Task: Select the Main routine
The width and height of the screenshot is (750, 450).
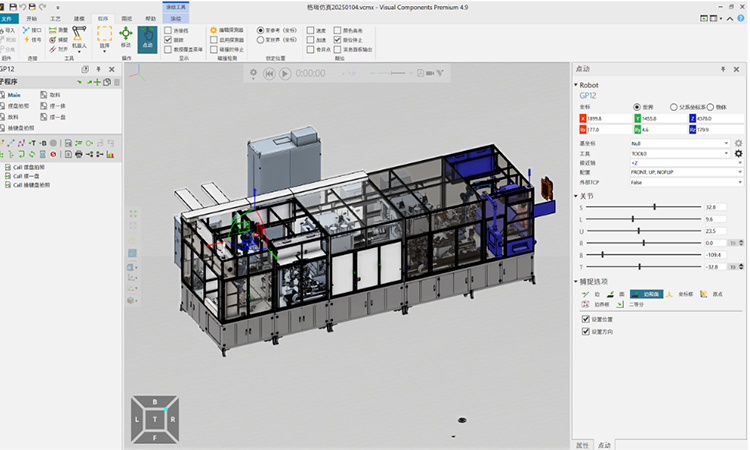Action: (14, 94)
